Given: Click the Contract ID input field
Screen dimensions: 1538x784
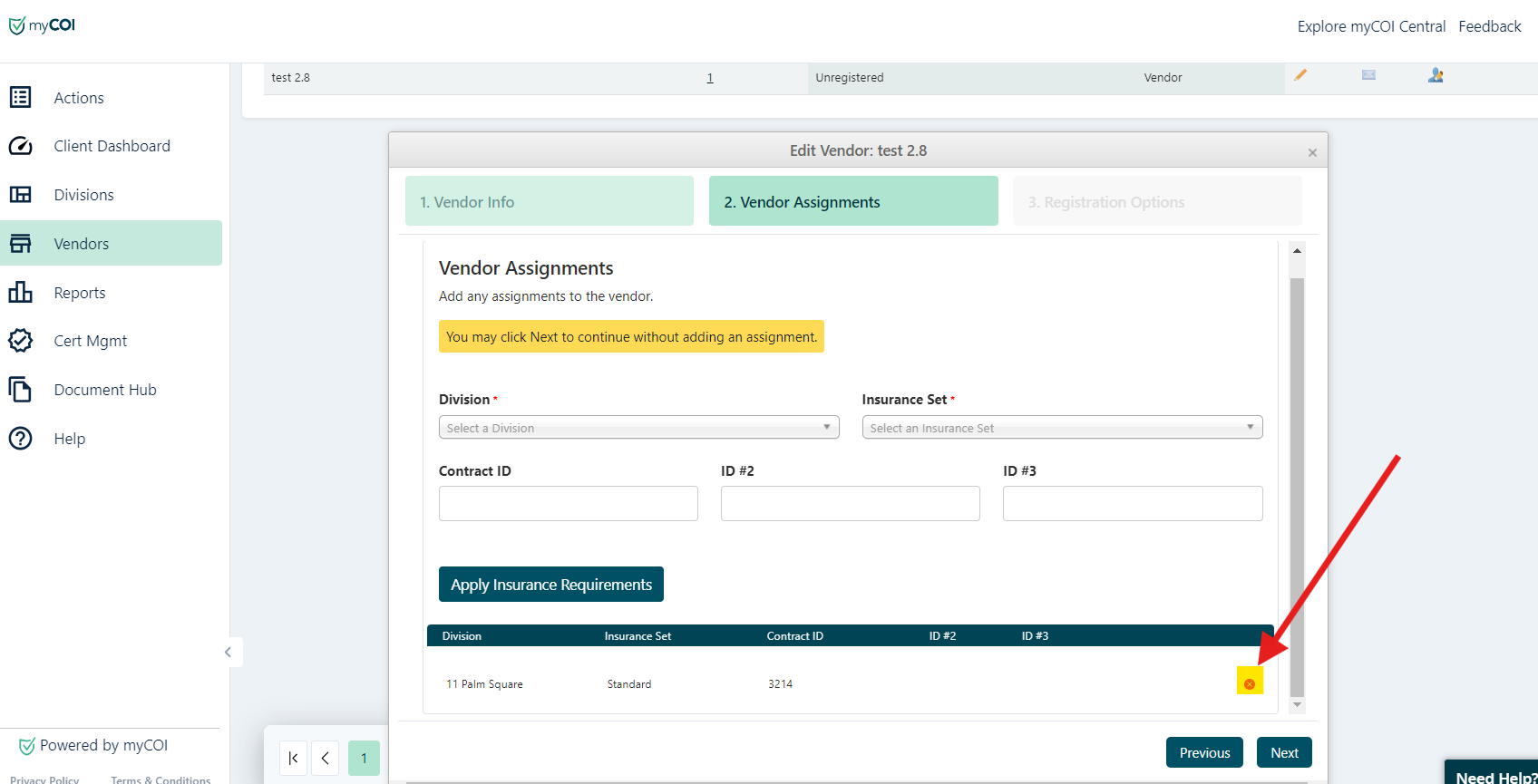Looking at the screenshot, I should (569, 503).
